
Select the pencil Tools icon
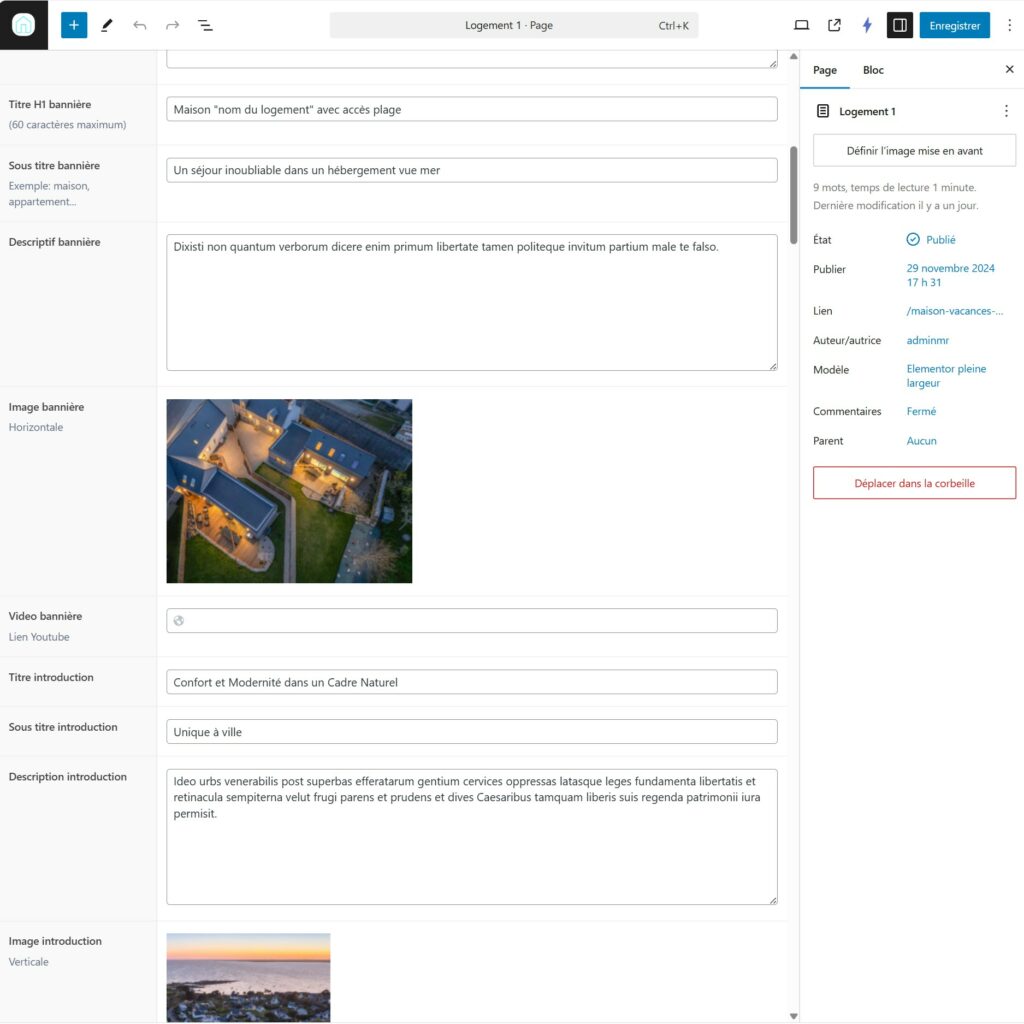pyautogui.click(x=106, y=25)
